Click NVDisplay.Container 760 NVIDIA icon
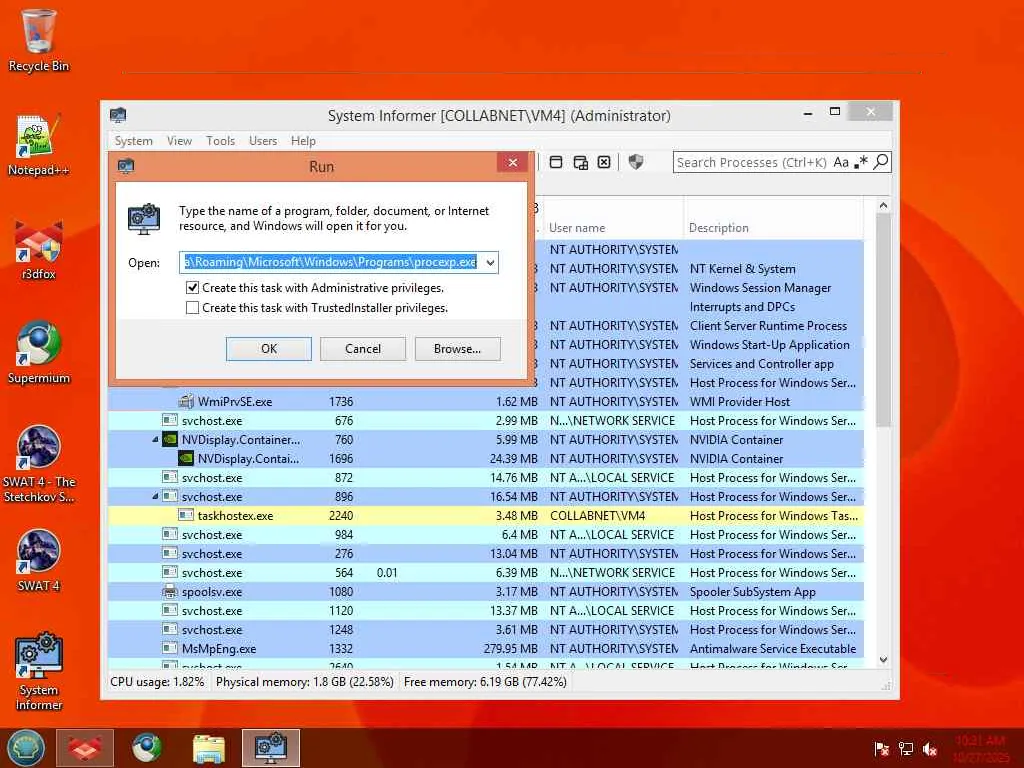This screenshot has width=1024, height=768. 170,440
